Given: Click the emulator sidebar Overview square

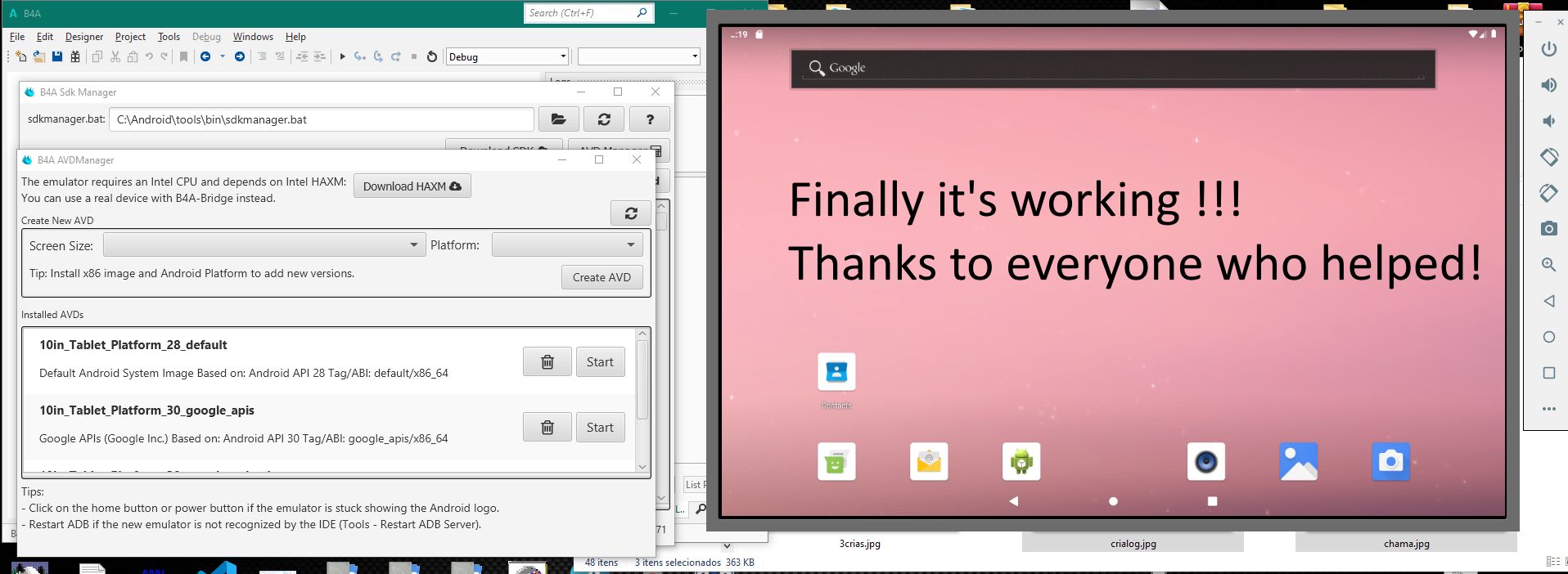Looking at the screenshot, I should click(1548, 373).
